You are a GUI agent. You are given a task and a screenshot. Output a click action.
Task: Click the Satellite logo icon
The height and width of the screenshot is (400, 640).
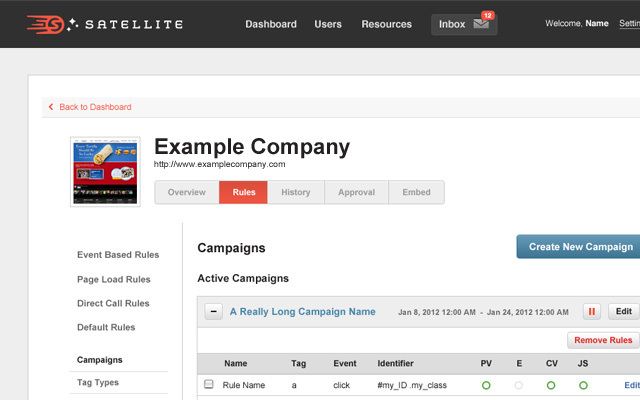[x=45, y=24]
